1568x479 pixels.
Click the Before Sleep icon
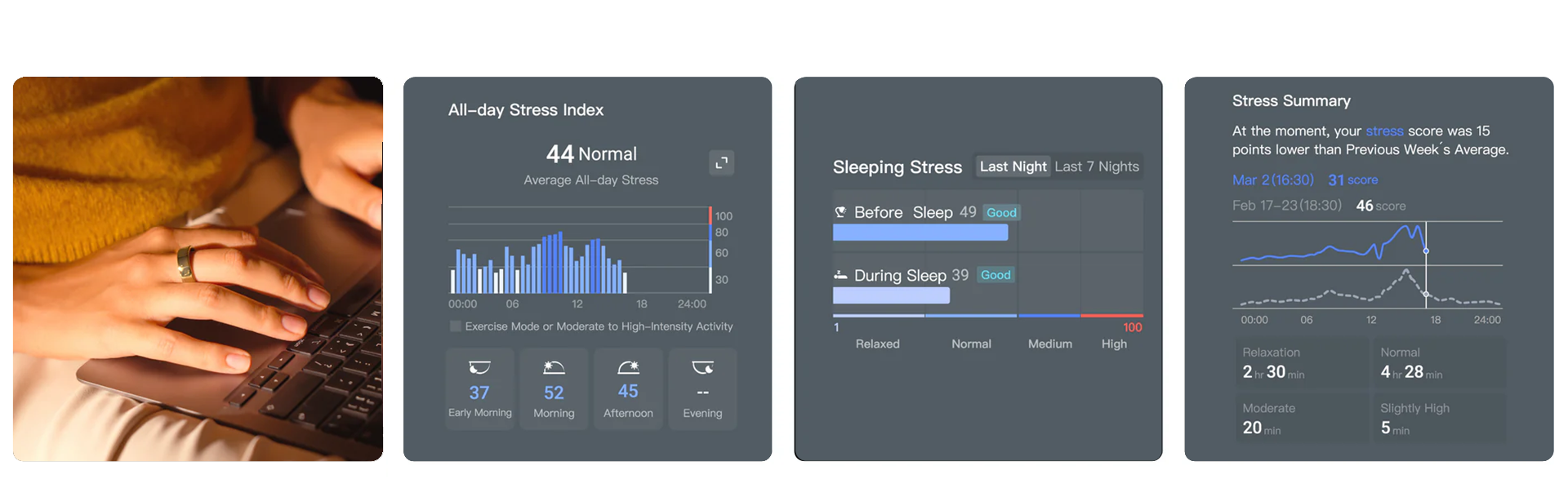(x=840, y=212)
